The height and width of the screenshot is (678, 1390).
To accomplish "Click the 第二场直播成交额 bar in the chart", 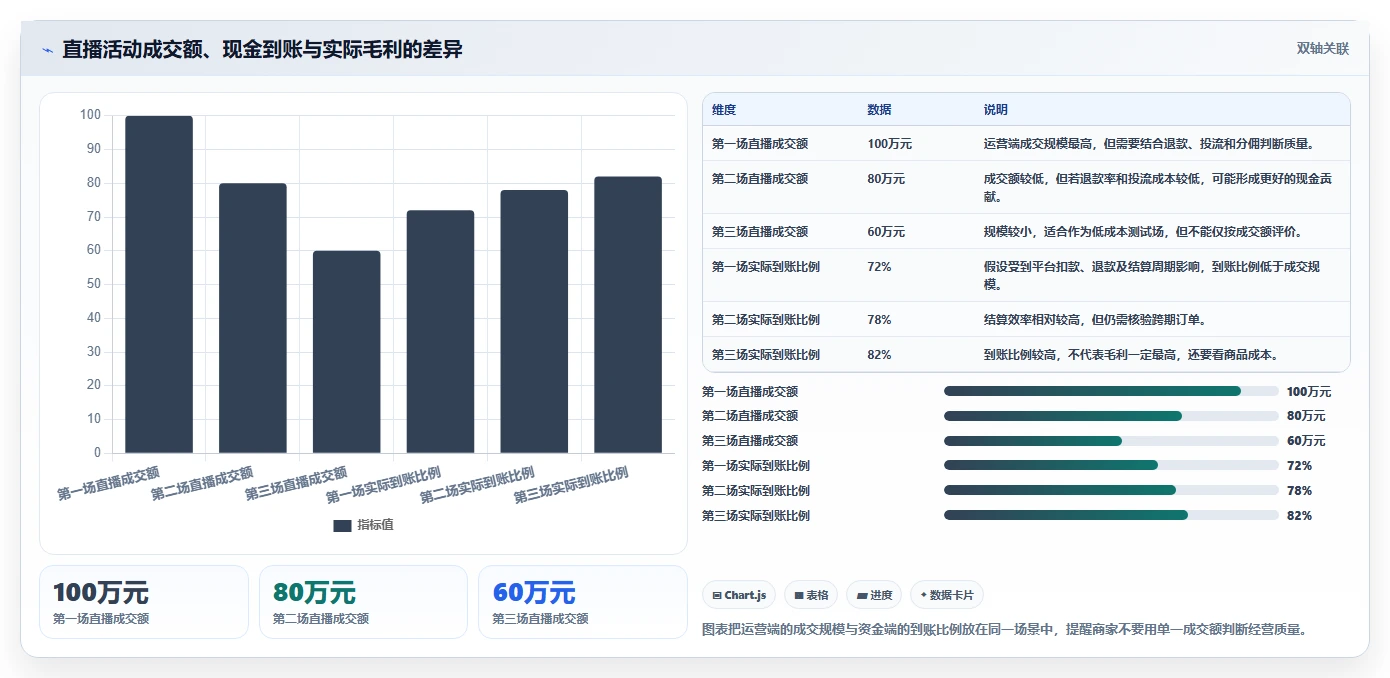I will (253, 318).
